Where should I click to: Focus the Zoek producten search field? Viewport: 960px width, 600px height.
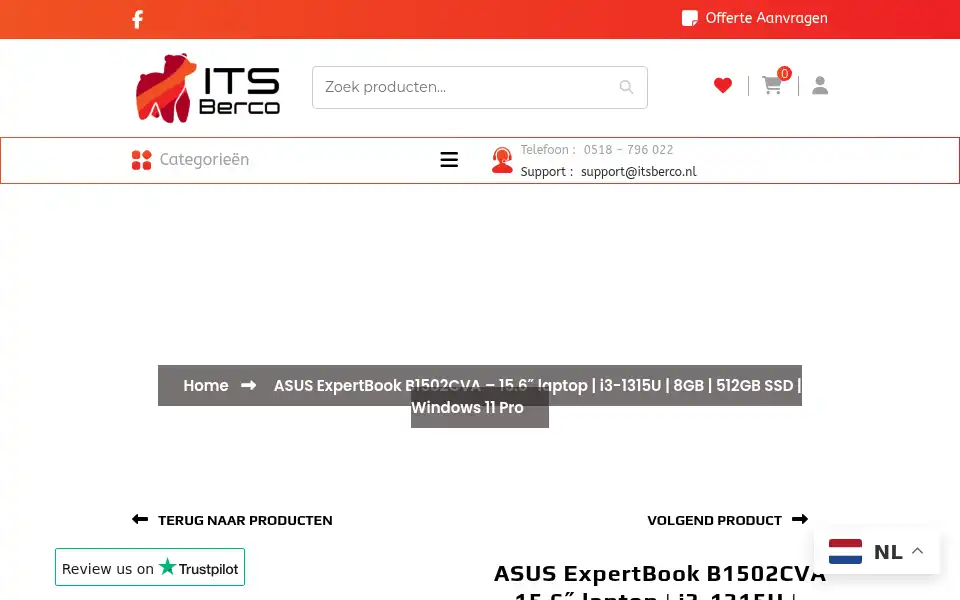click(x=479, y=88)
